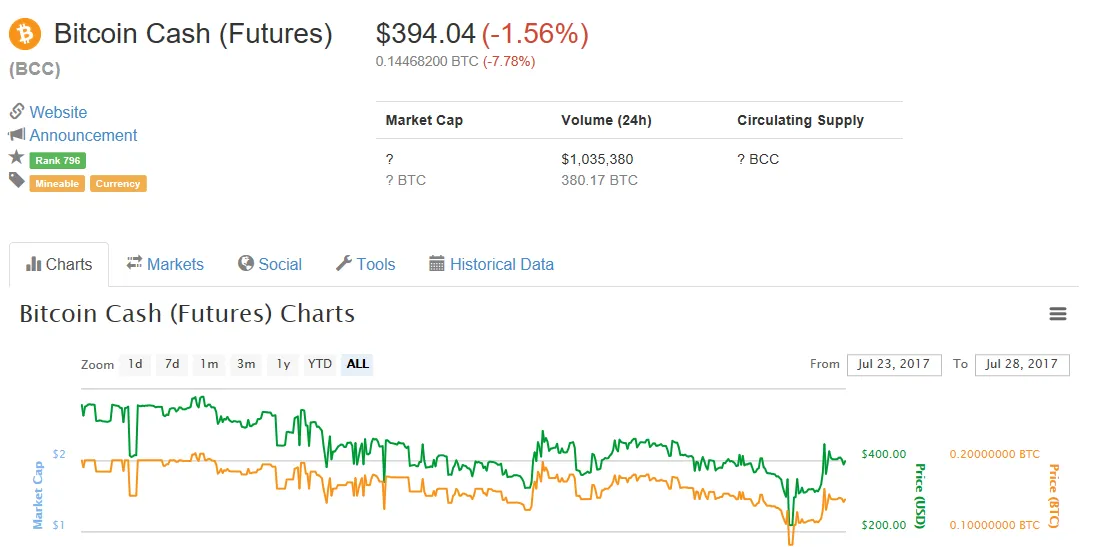Set chart zoom to 3m

246,364
